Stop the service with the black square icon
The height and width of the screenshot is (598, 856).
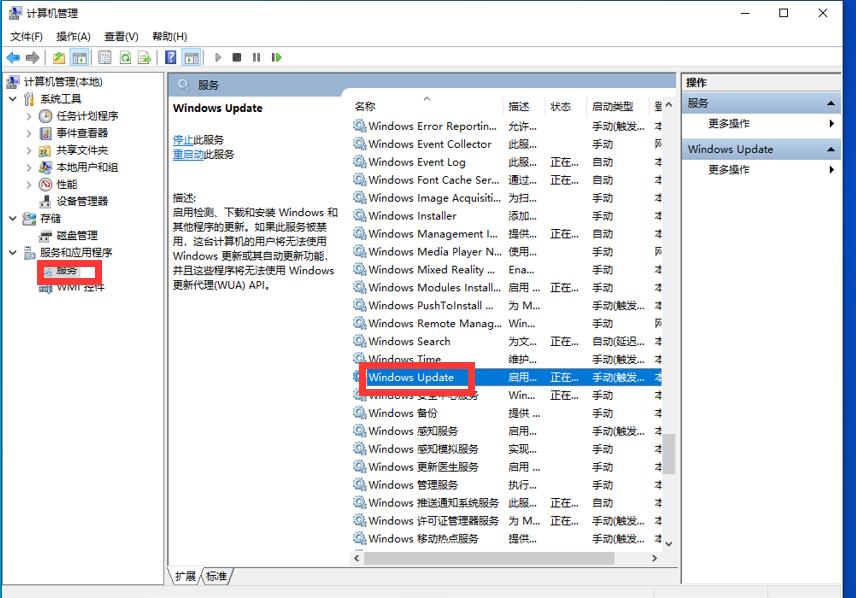click(x=238, y=57)
